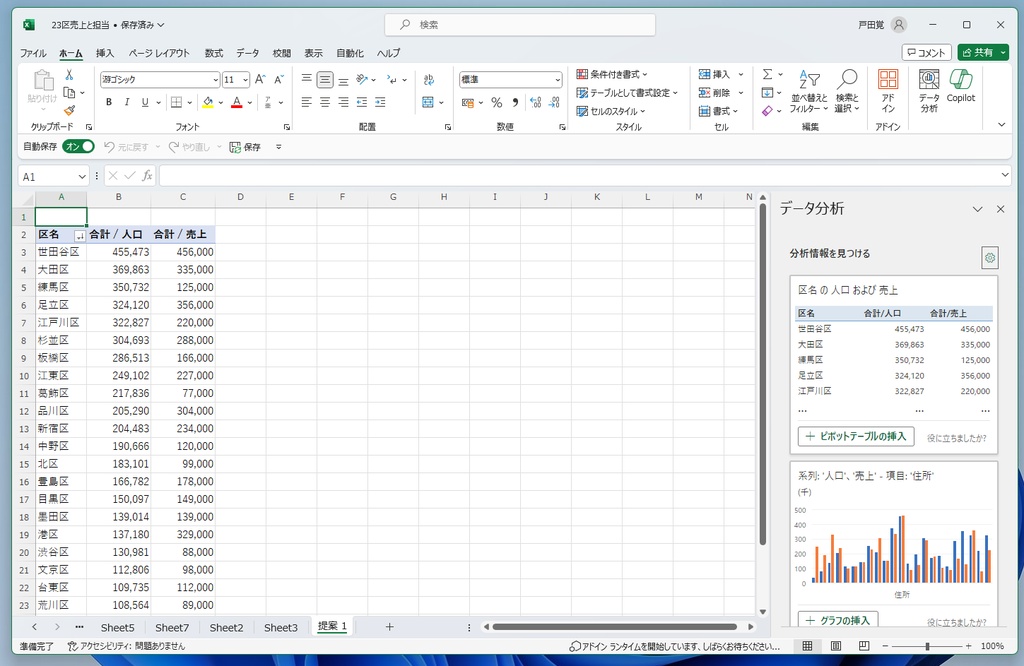The height and width of the screenshot is (666, 1024).
Task: Expand the Conditional Formatting menu
Action: click(x=612, y=74)
